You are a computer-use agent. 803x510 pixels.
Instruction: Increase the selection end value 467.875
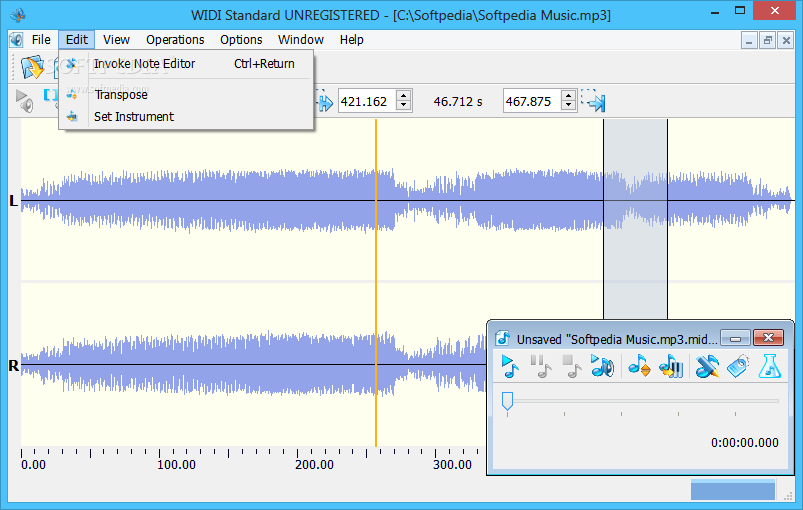click(x=568, y=96)
